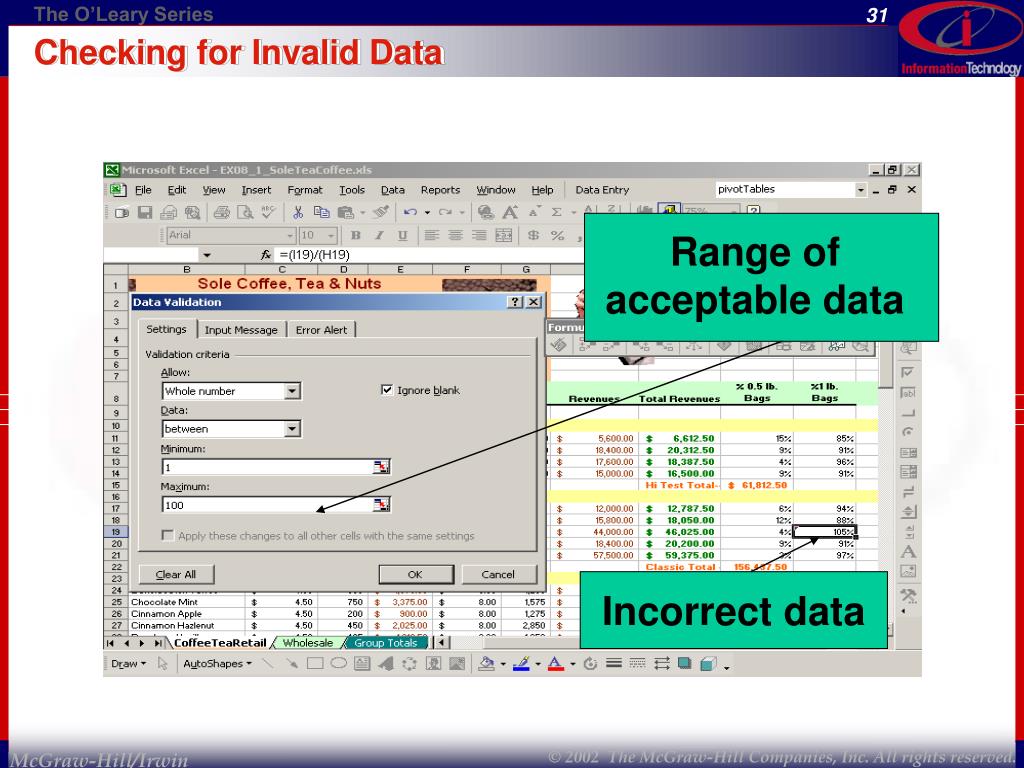Click the red Font Color A swatch
The image size is (1024, 768).
pos(556,664)
